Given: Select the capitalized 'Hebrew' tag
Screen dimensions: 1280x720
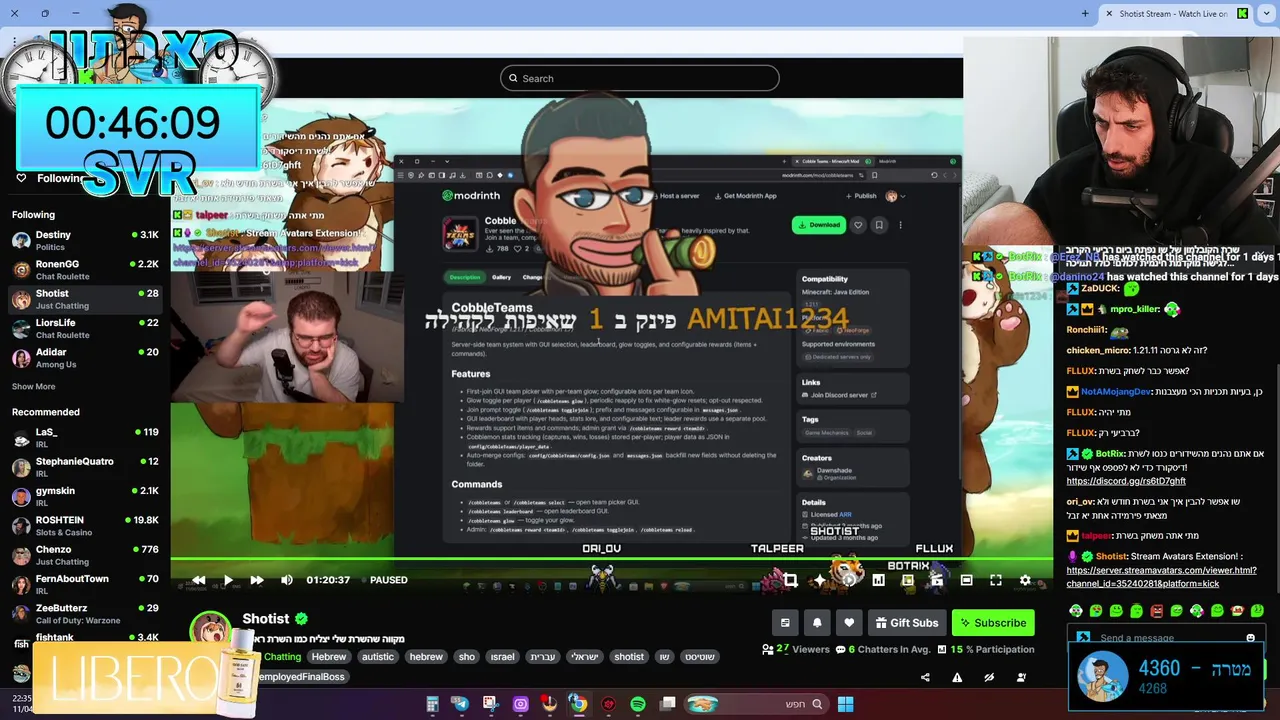Looking at the screenshot, I should tap(328, 657).
